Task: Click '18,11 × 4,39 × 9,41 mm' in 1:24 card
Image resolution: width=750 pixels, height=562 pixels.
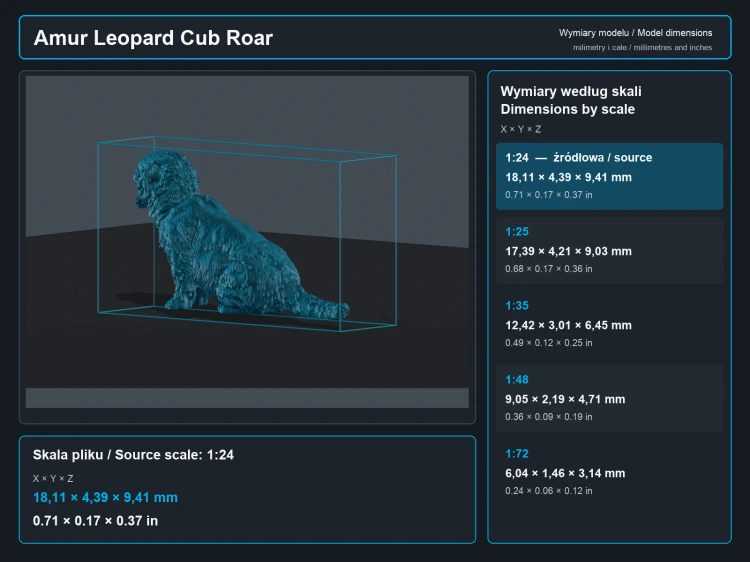Action: [568, 177]
